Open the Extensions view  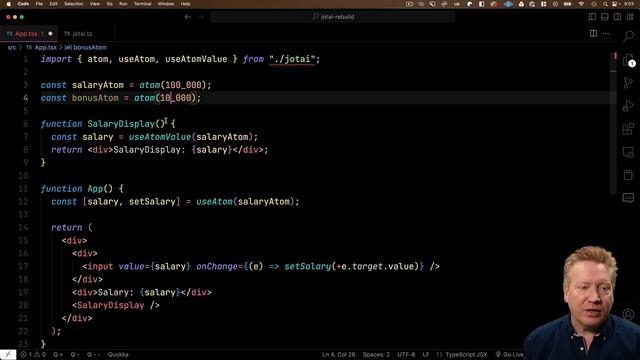[628, 129]
